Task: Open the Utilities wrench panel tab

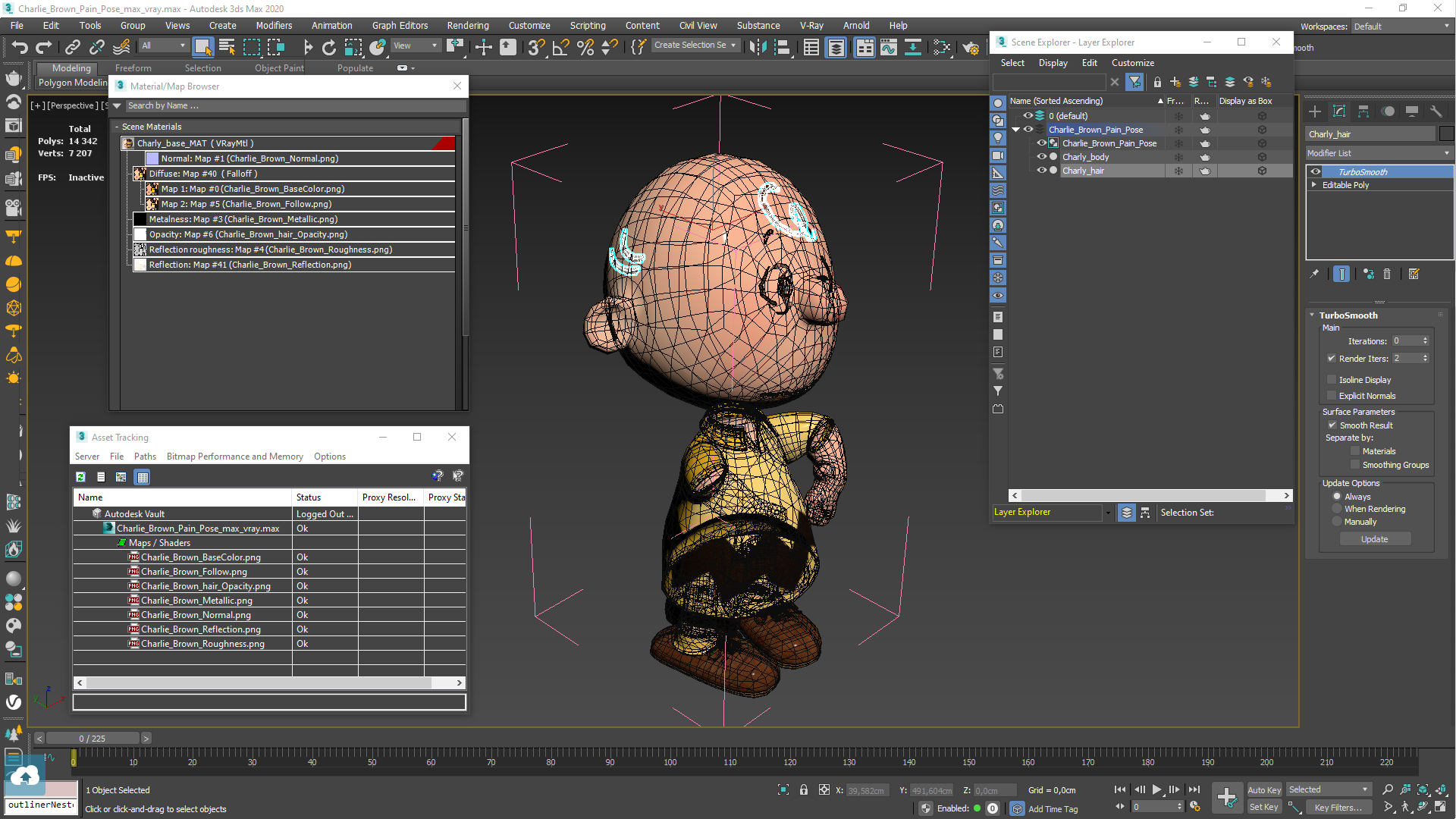Action: (x=1436, y=111)
